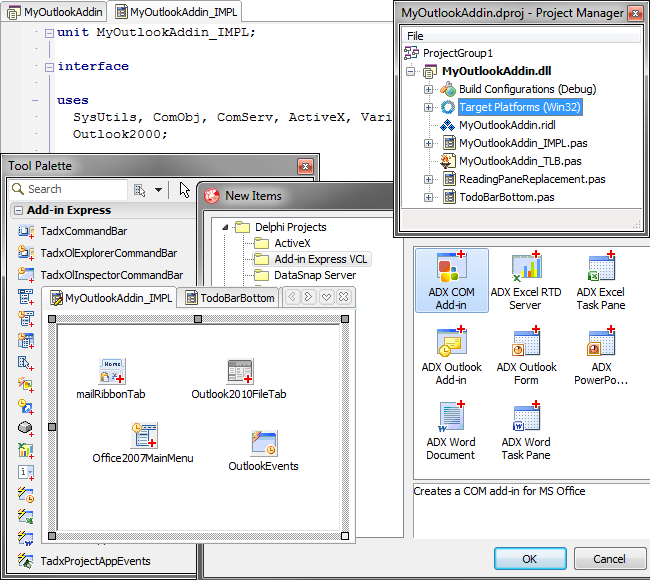Select MyOutlookAddin.ridl file

pyautogui.click(x=497, y=125)
